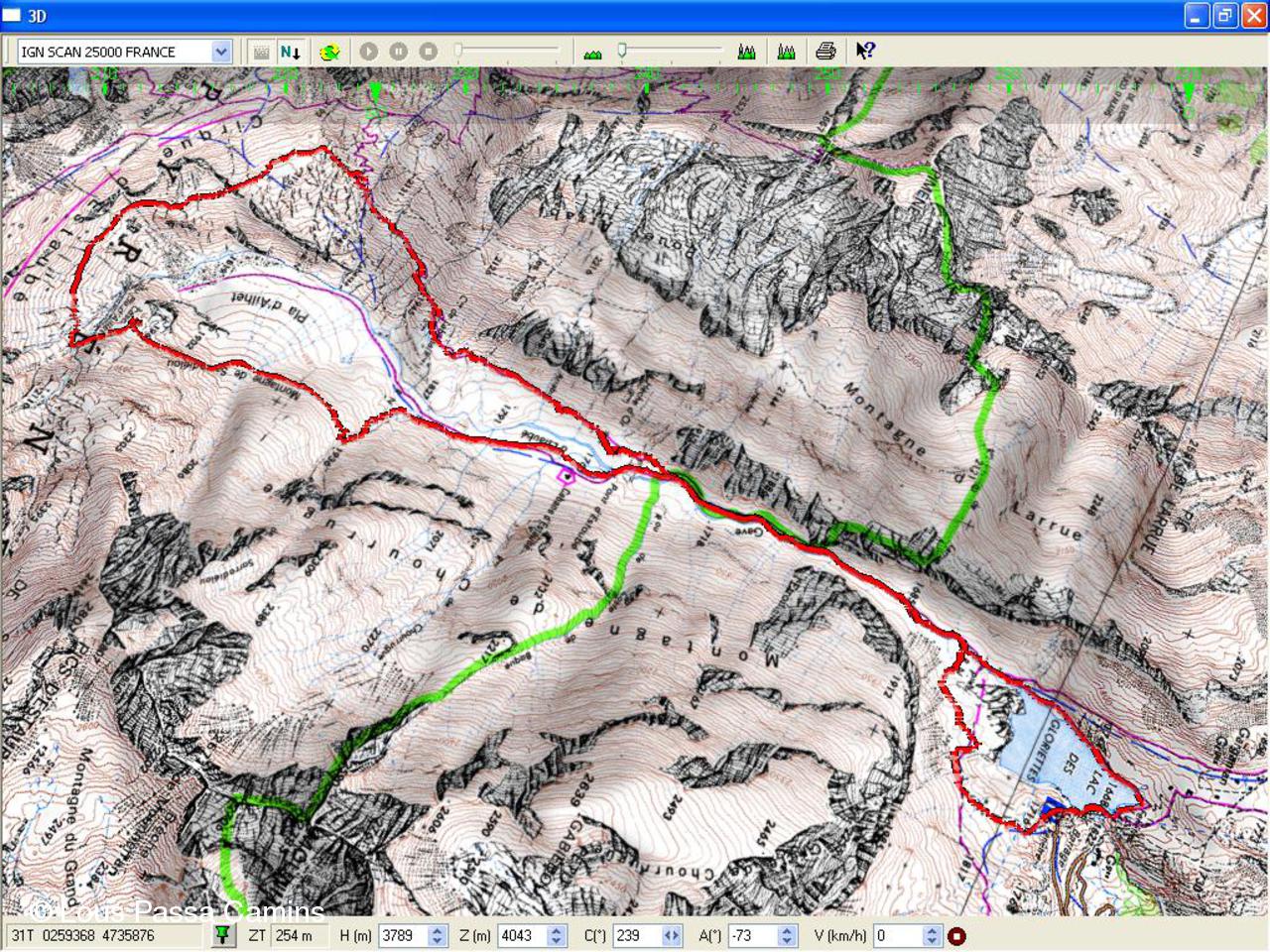Image resolution: width=1270 pixels, height=952 pixels.
Task: Click the high relief mountain icon
Action: 747,52
